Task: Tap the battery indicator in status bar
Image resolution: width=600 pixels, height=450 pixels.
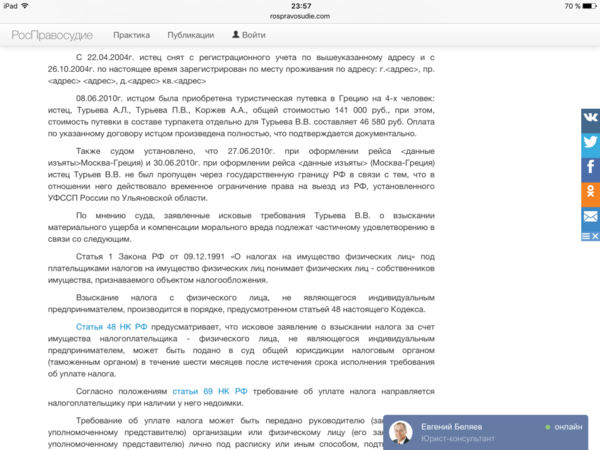Action: (x=582, y=5)
